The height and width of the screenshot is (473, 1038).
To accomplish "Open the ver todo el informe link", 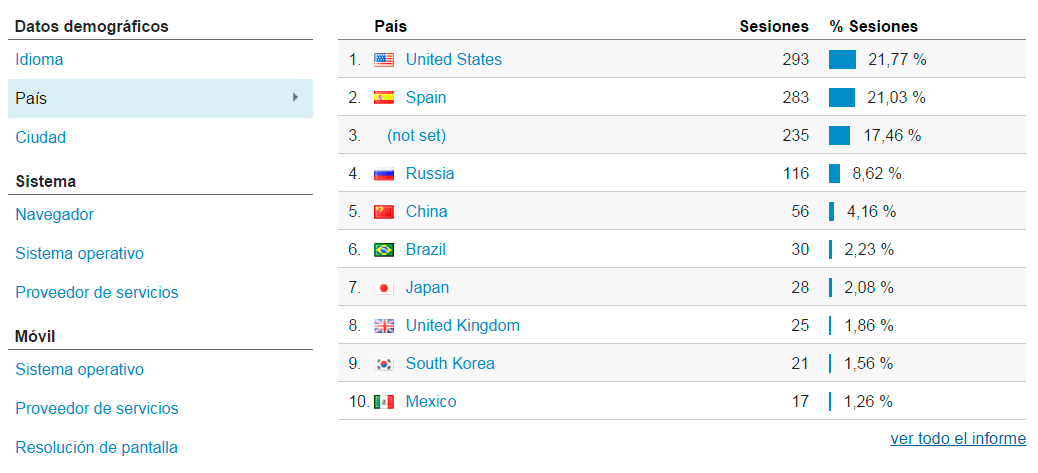I will [958, 439].
